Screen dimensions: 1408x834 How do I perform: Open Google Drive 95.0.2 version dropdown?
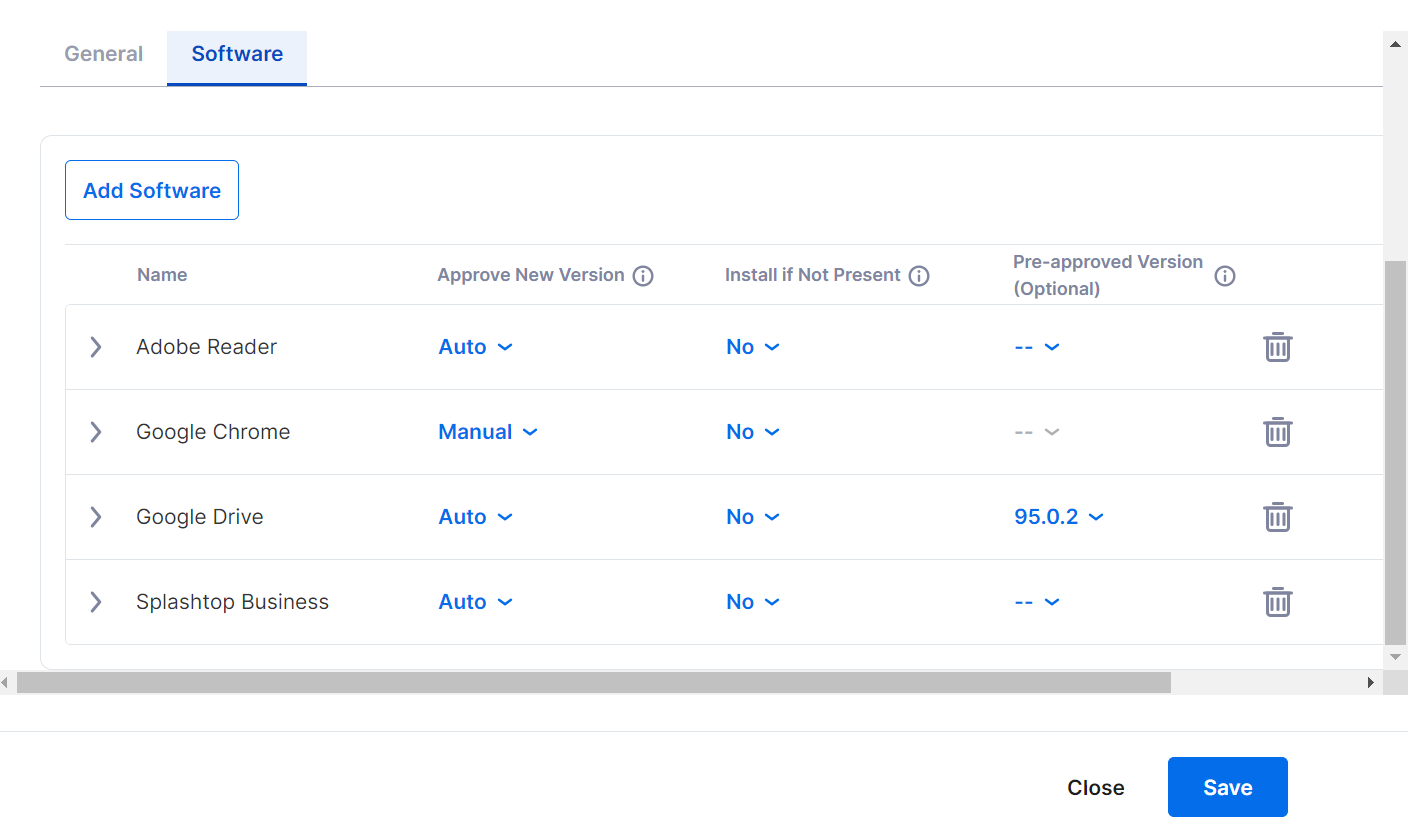pyautogui.click(x=1058, y=517)
